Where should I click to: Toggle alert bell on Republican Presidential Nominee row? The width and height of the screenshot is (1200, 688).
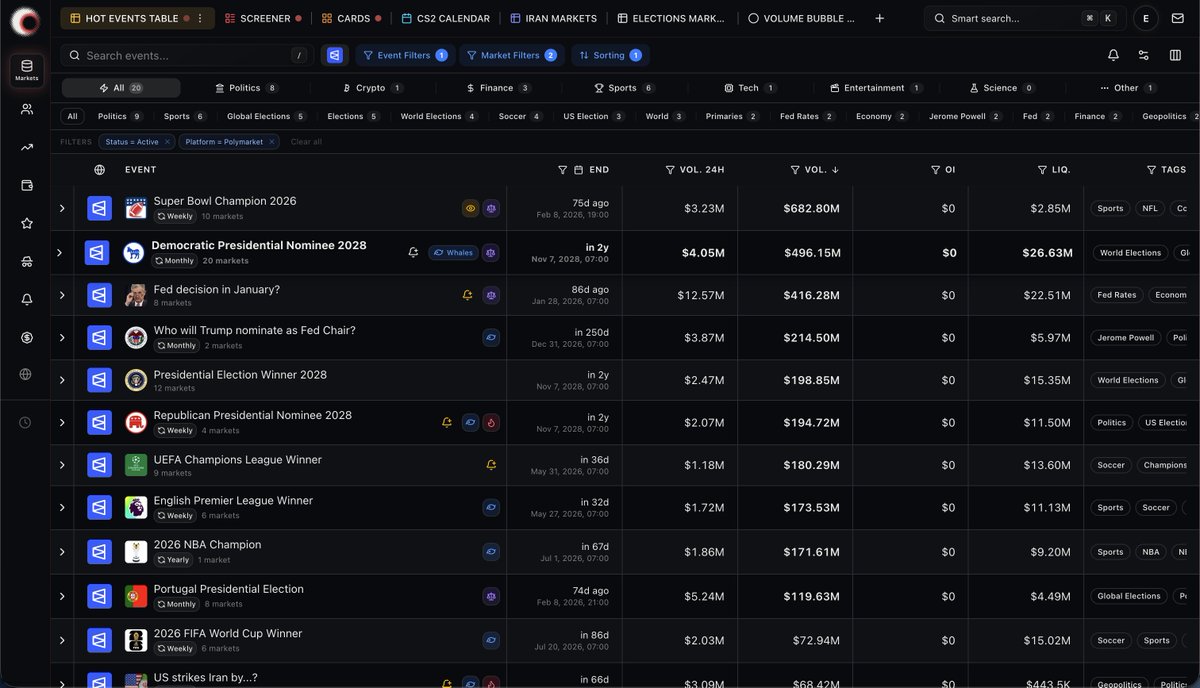[447, 423]
